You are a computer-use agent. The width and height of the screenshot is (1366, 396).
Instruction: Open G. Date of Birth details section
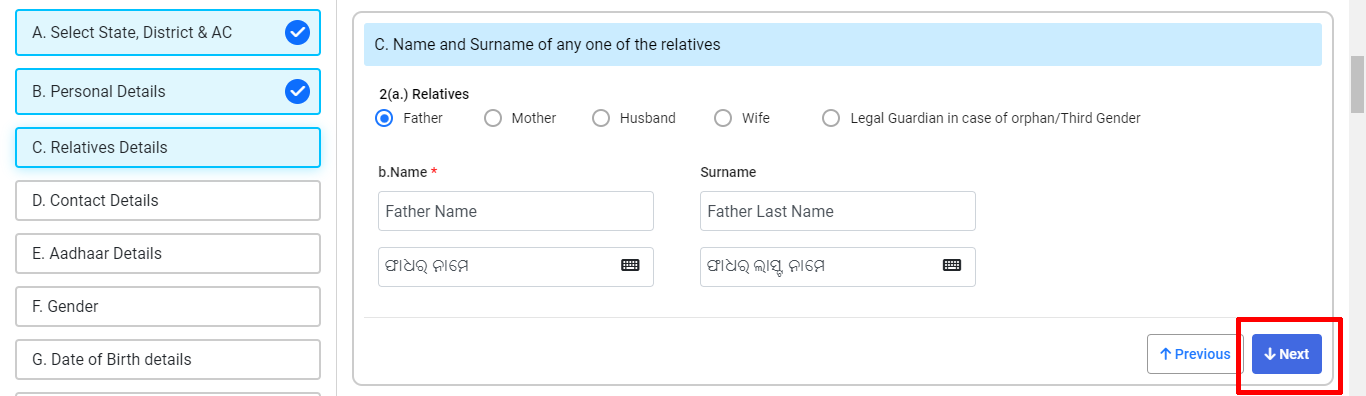click(168, 359)
